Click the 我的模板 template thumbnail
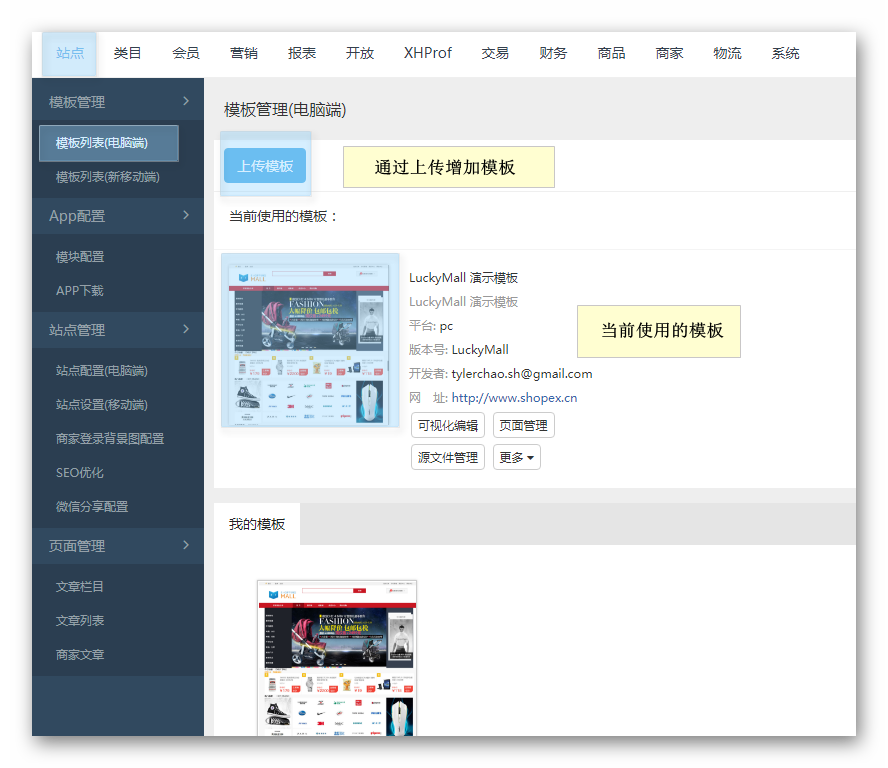 [337, 658]
